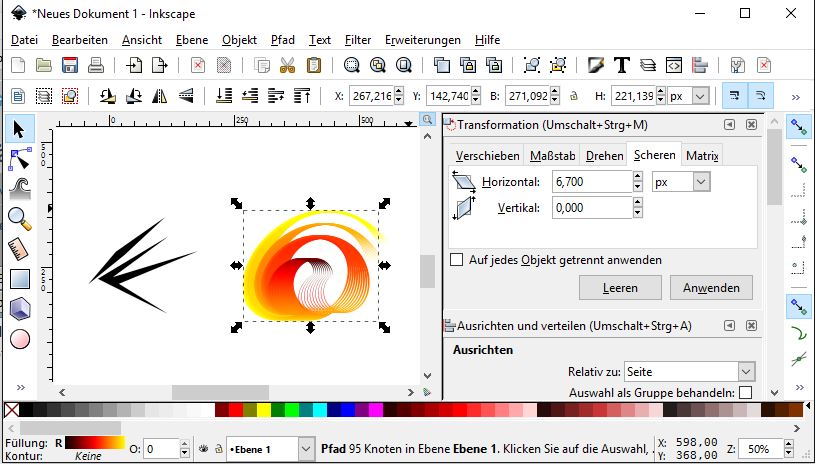Image resolution: width=815 pixels, height=464 pixels.
Task: Check 'Auswahl als Gruppe behandeln'
Action: [x=745, y=393]
